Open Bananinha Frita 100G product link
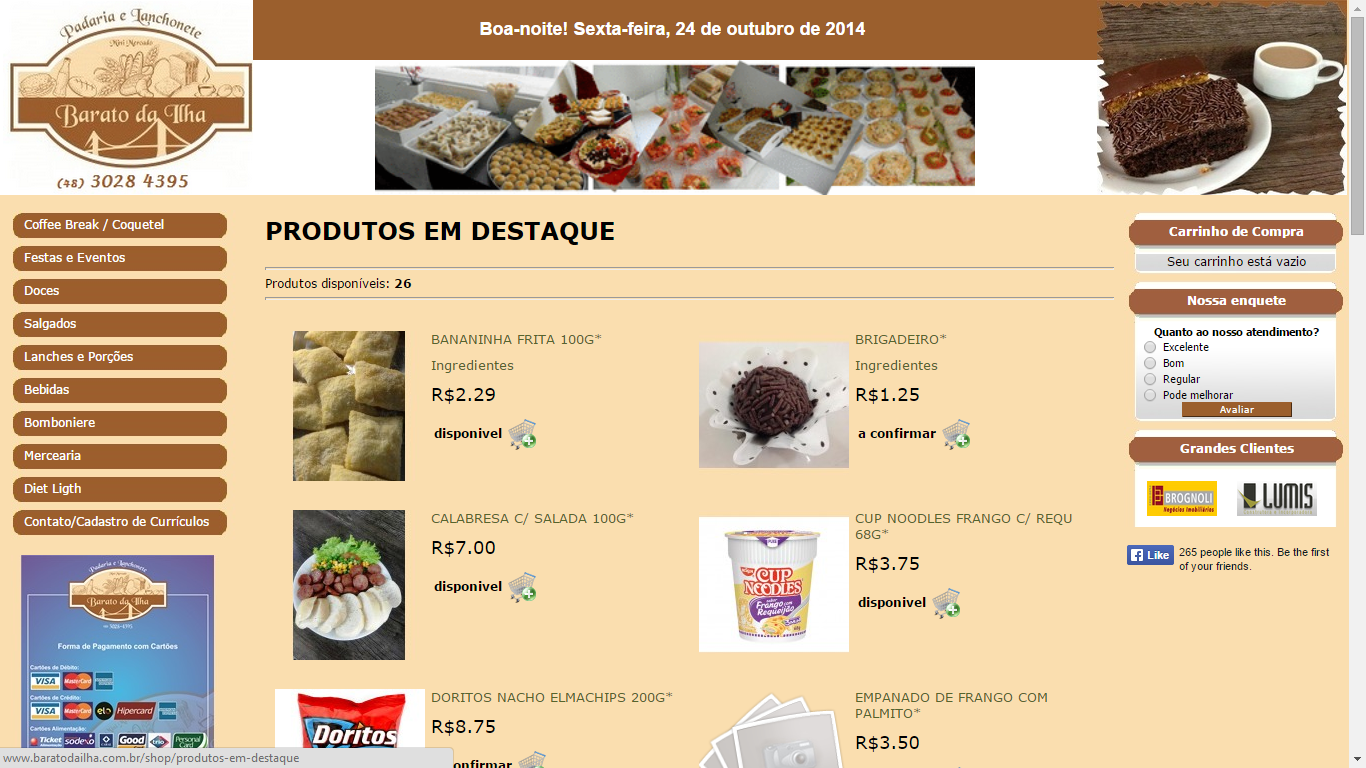The height and width of the screenshot is (768, 1366). [516, 339]
